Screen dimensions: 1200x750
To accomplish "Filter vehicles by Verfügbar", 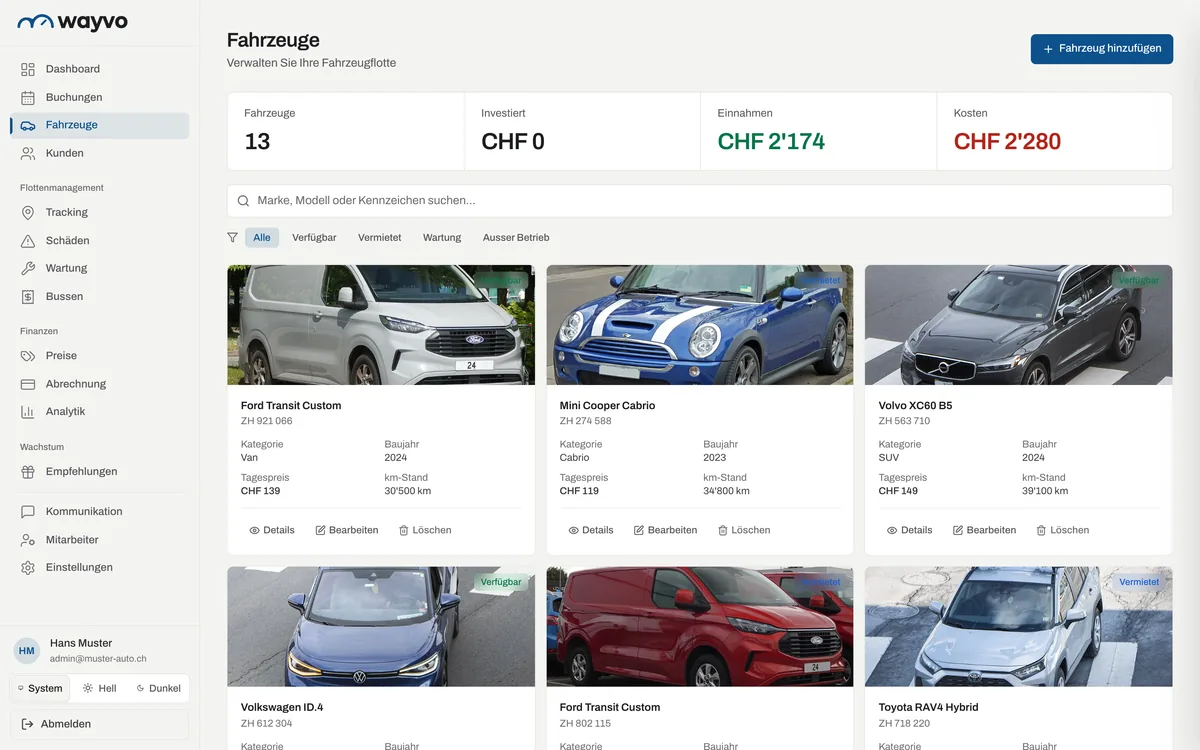I will coord(314,238).
